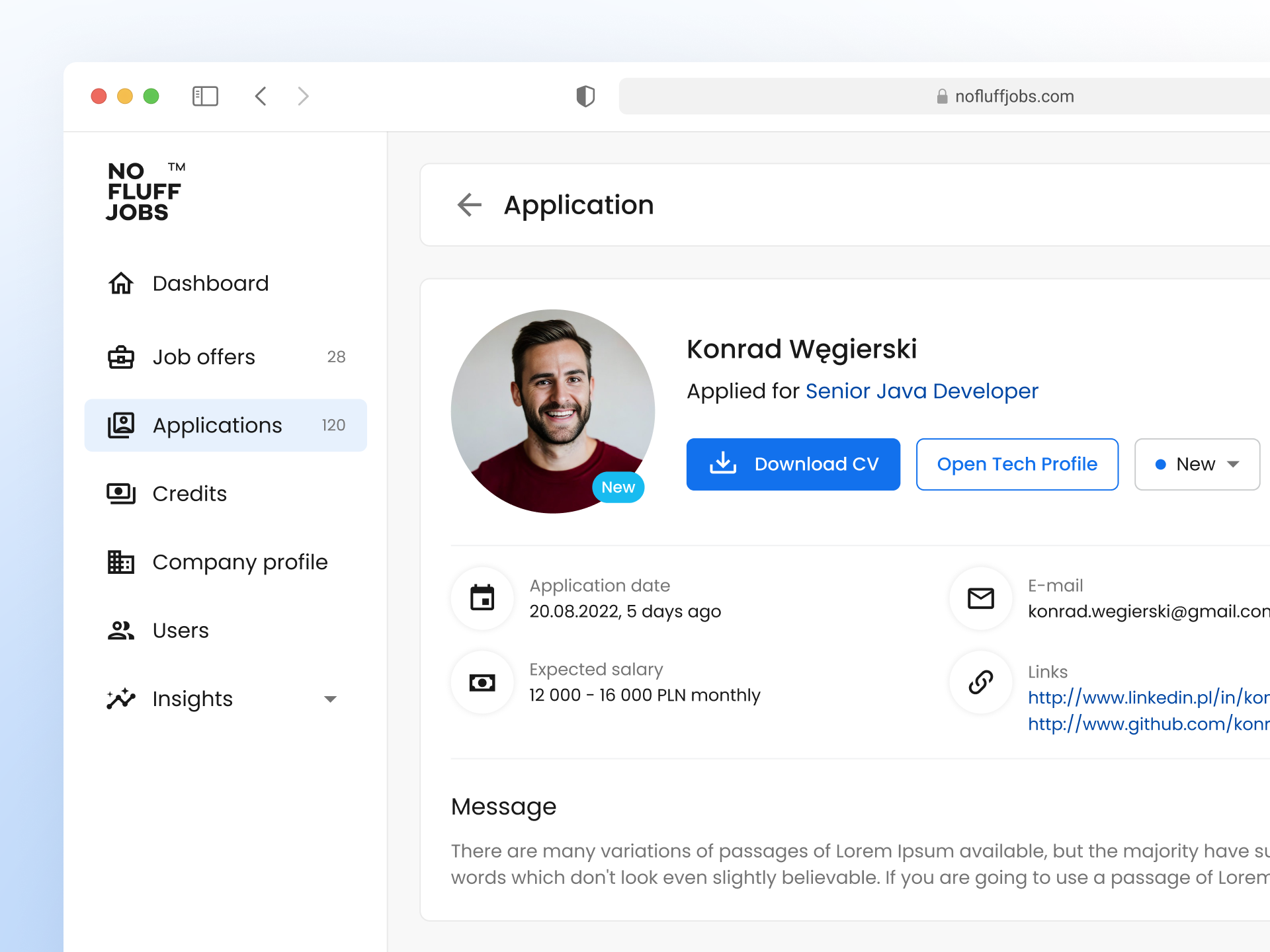This screenshot has width=1270, height=952.
Task: Open Credits via its sidebar icon
Action: 120,493
